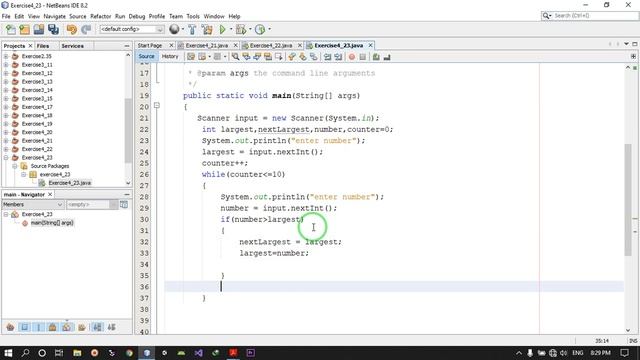Click the Comment editor toolbar icon
The height and width of the screenshot is (360, 640).
coord(376,57)
